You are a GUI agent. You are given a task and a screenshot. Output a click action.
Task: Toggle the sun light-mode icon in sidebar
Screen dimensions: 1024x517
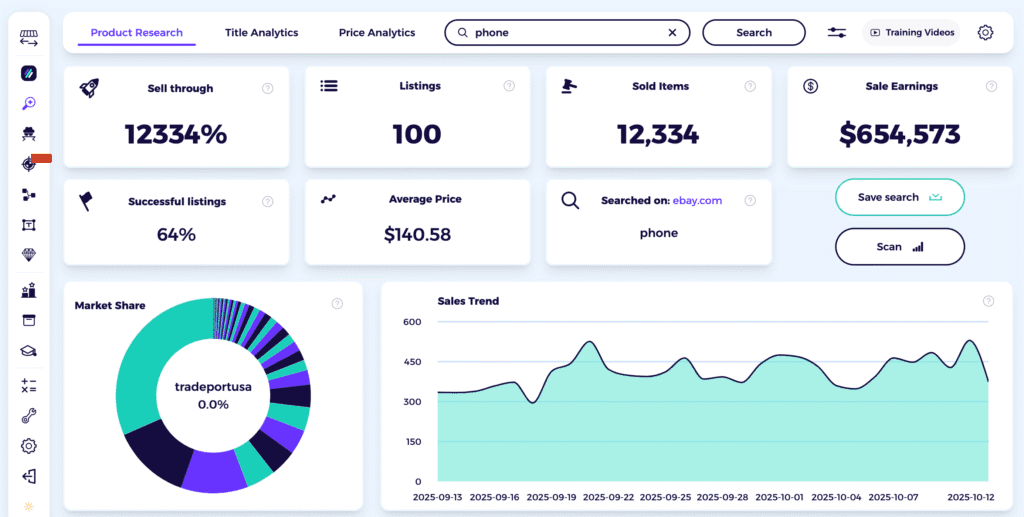tap(29, 506)
